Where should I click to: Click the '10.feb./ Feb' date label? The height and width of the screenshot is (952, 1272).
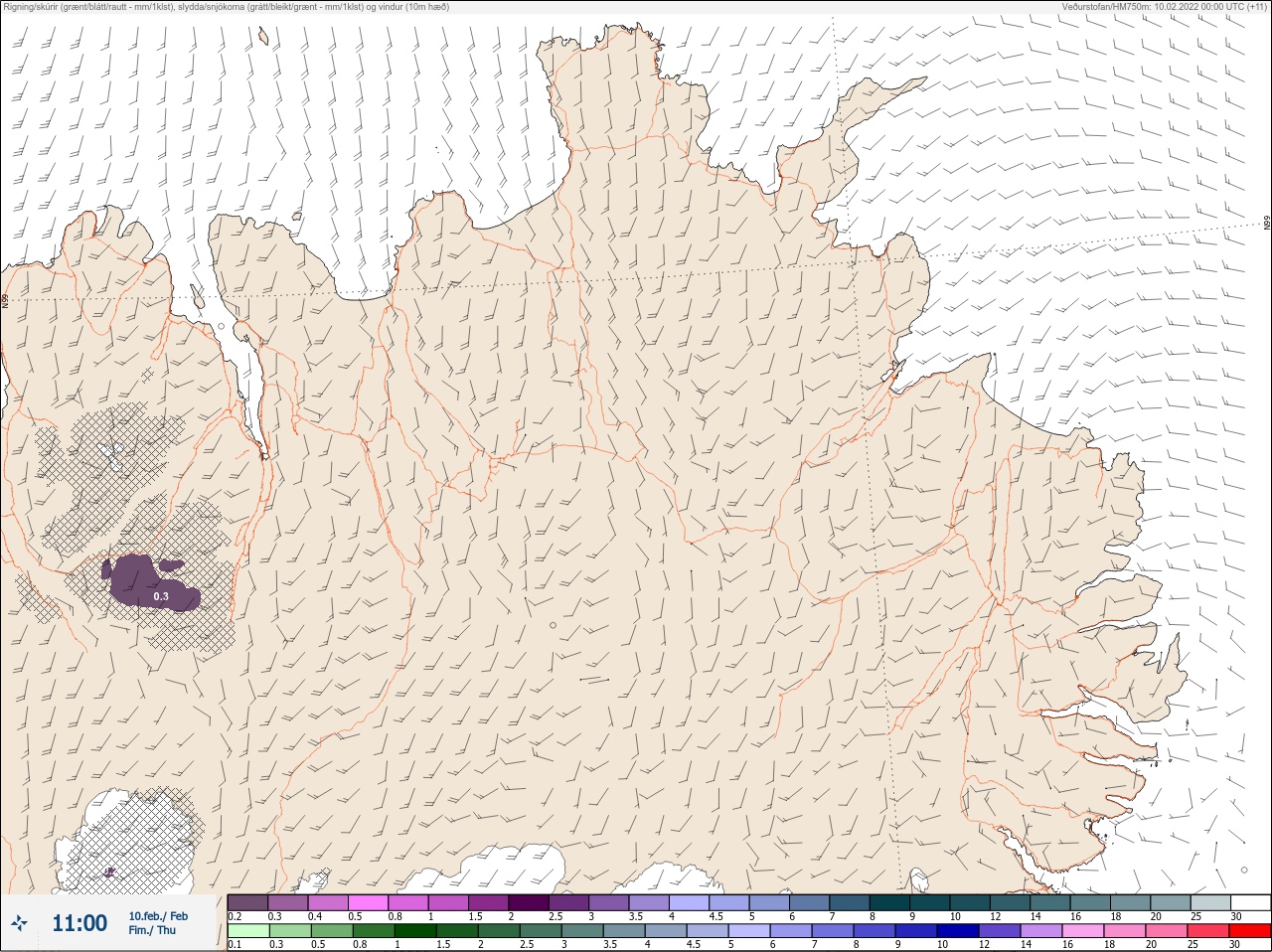click(x=158, y=916)
